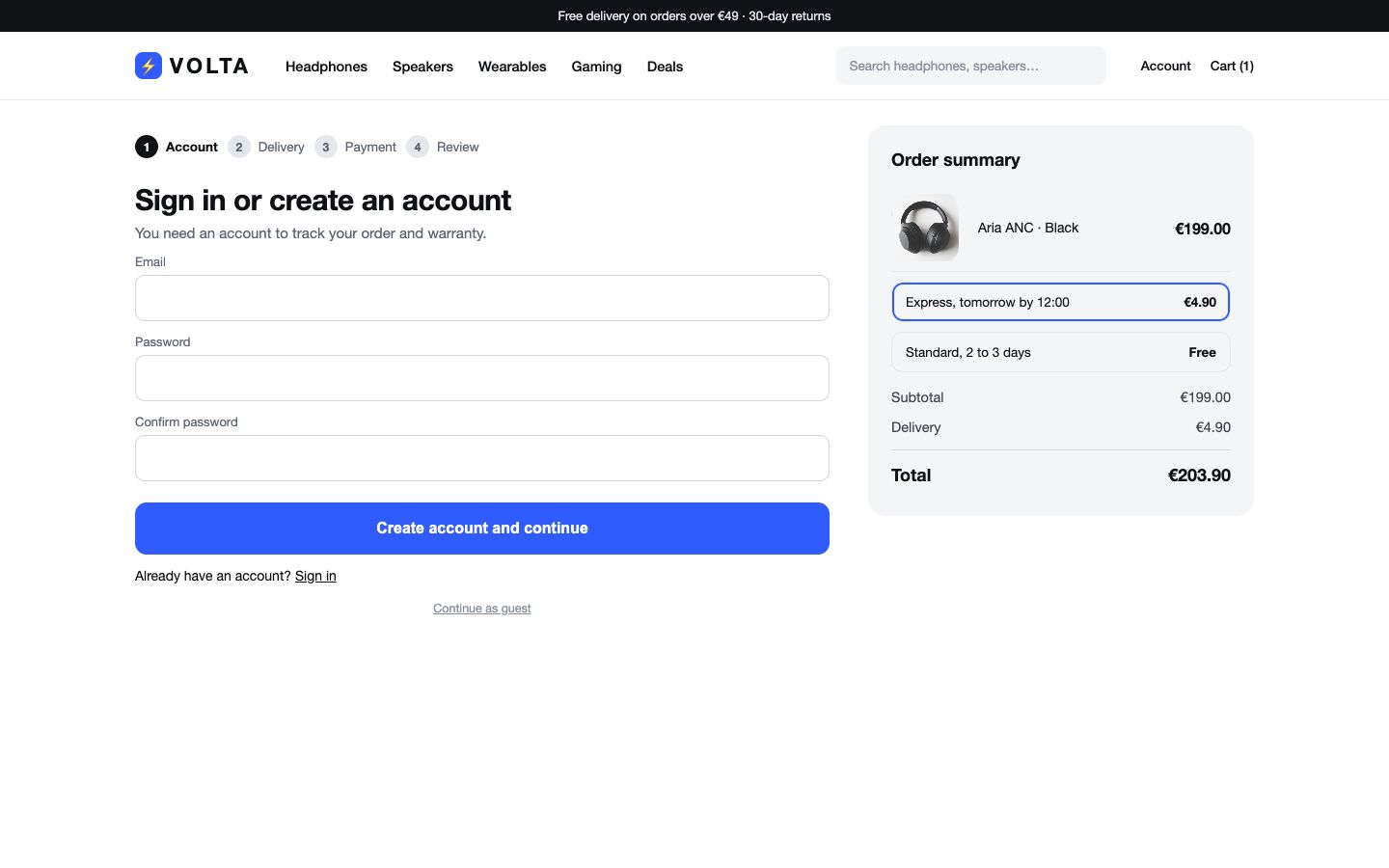Open the Speakers category

click(422, 67)
